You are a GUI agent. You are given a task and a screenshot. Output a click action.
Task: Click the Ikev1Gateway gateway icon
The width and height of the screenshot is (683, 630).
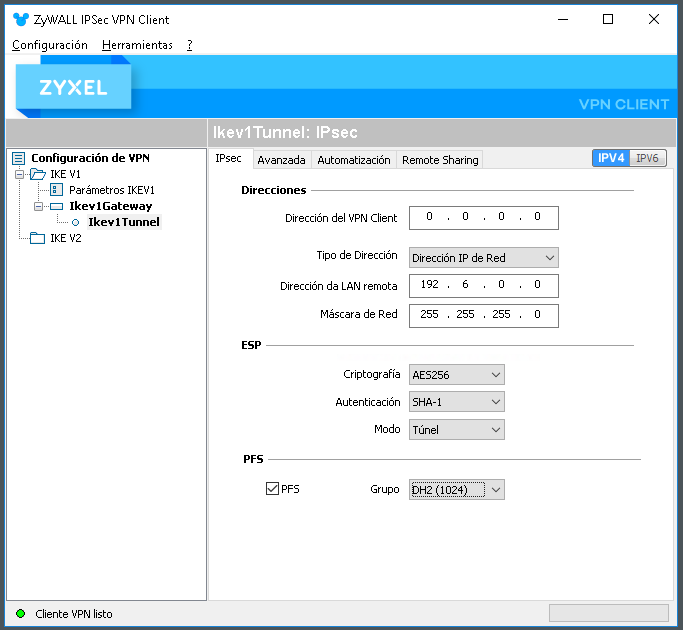(x=57, y=206)
